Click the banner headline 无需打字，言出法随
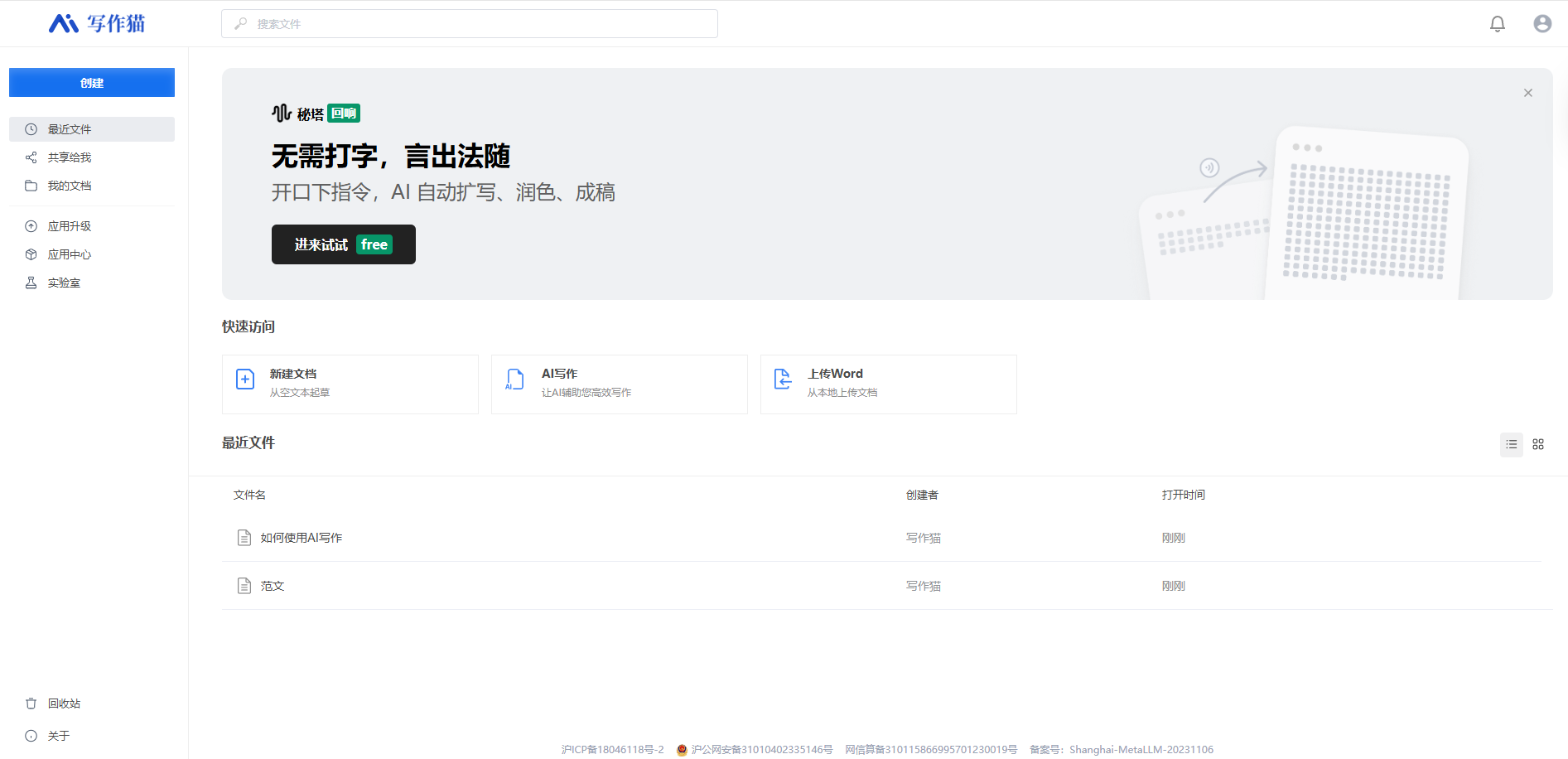Viewport: 1568px width, 759px height. (x=391, y=156)
